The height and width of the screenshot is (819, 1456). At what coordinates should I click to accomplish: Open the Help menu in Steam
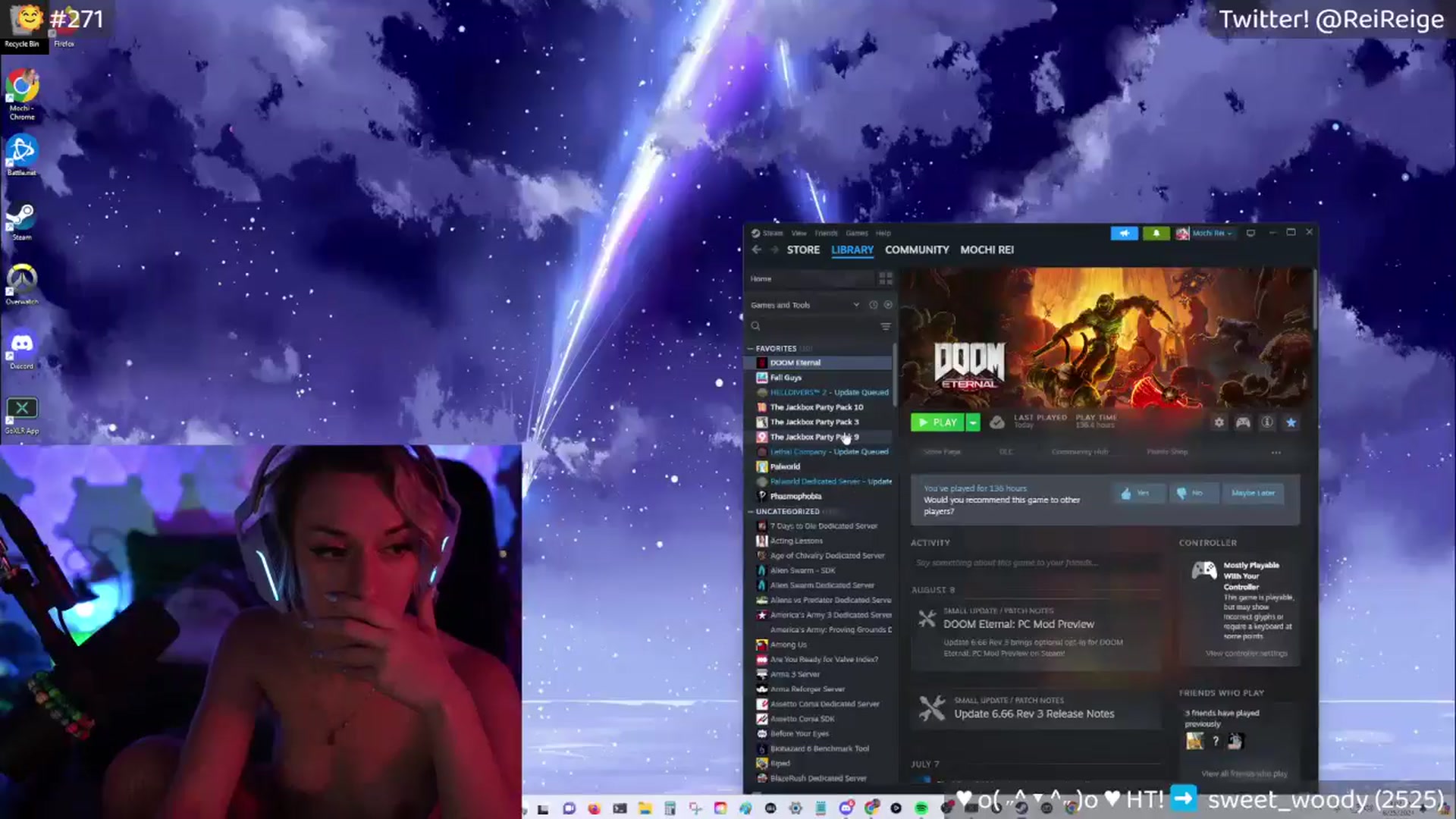click(883, 233)
